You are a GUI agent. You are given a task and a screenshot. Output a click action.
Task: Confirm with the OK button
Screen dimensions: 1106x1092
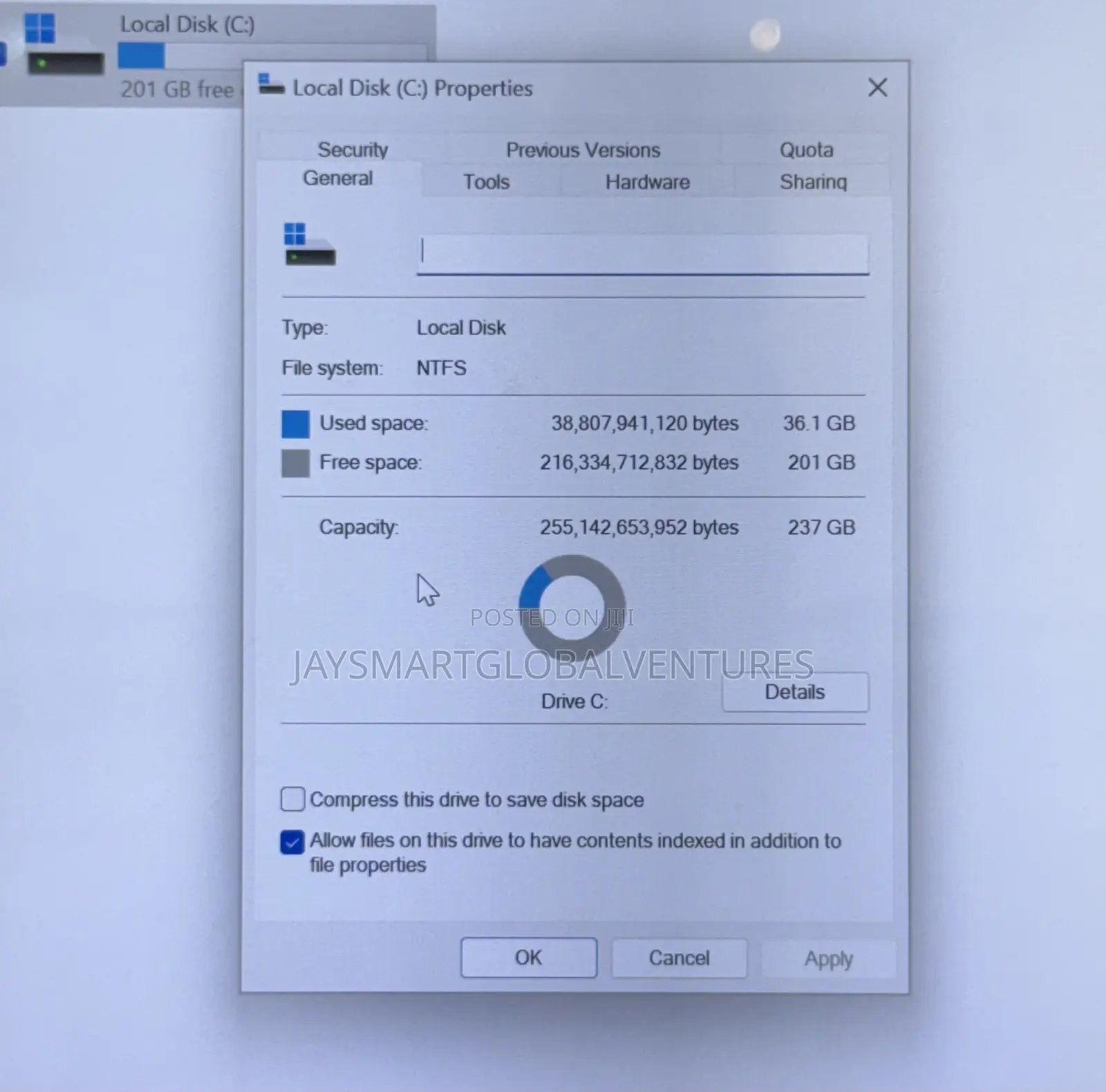coord(529,957)
